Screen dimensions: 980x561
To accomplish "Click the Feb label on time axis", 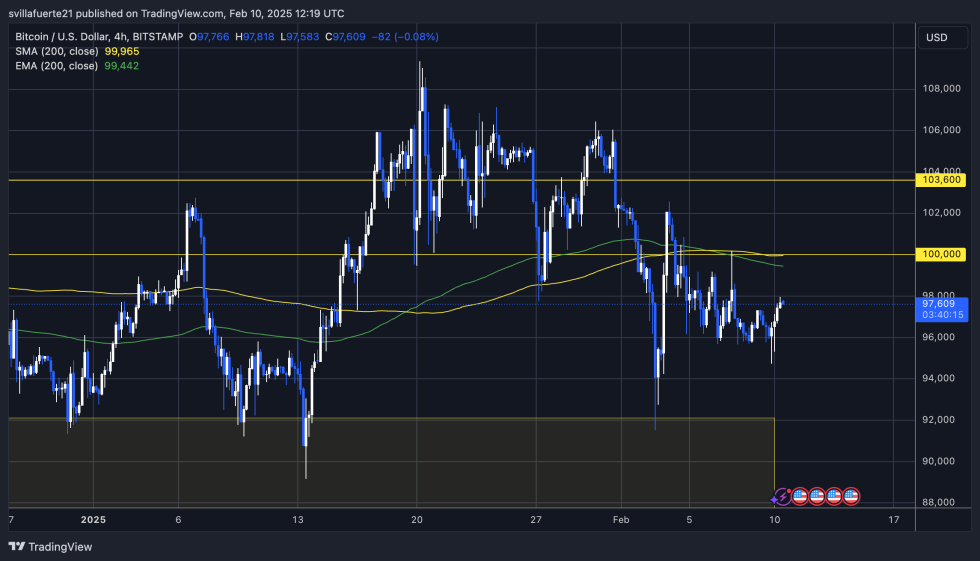I will (621, 520).
